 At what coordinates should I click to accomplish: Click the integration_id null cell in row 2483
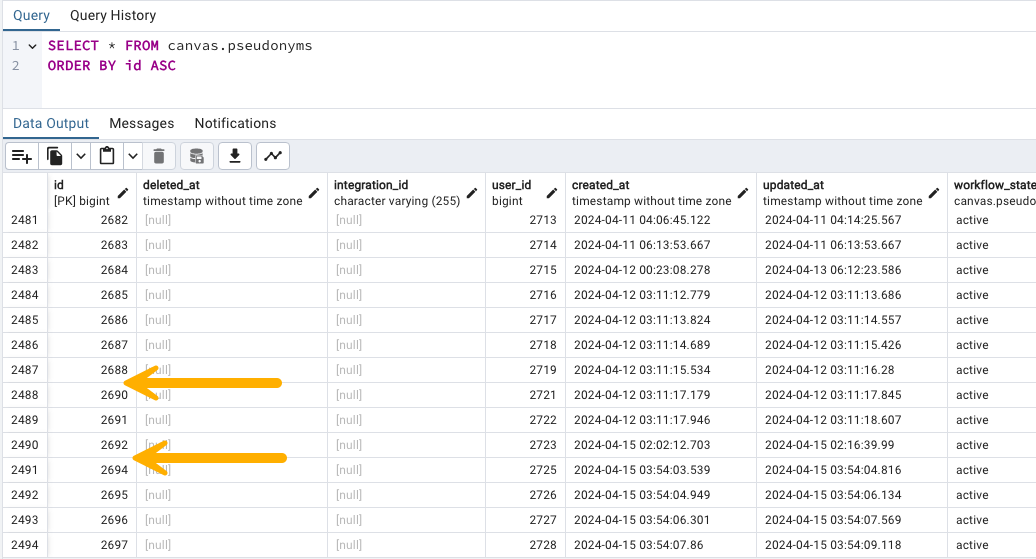406,270
